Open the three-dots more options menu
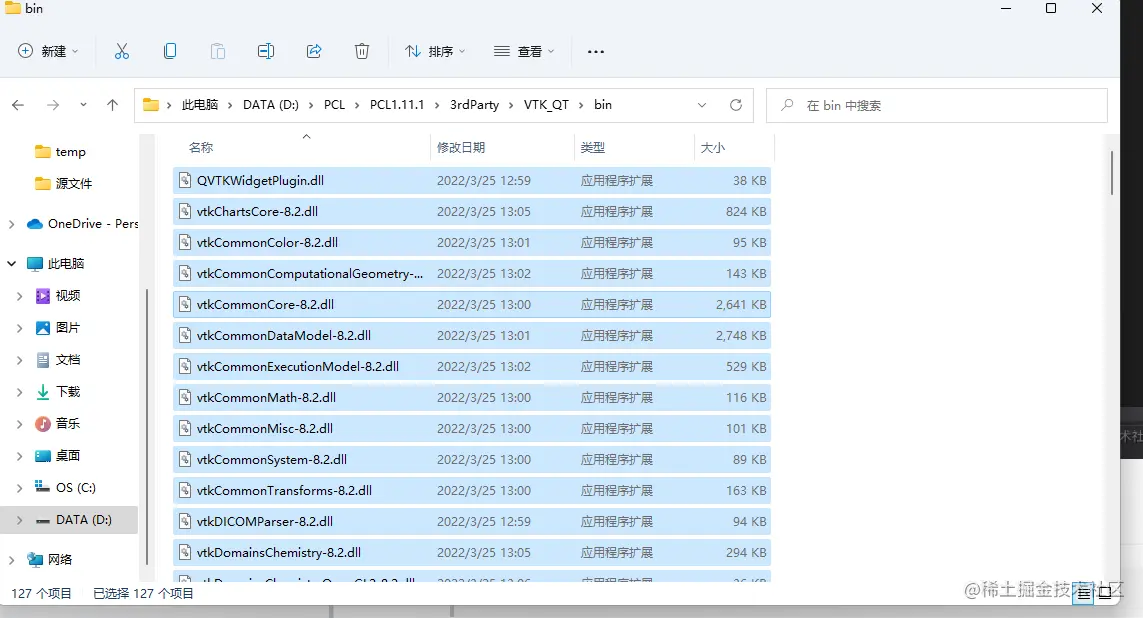Viewport: 1143px width, 618px height. point(596,52)
